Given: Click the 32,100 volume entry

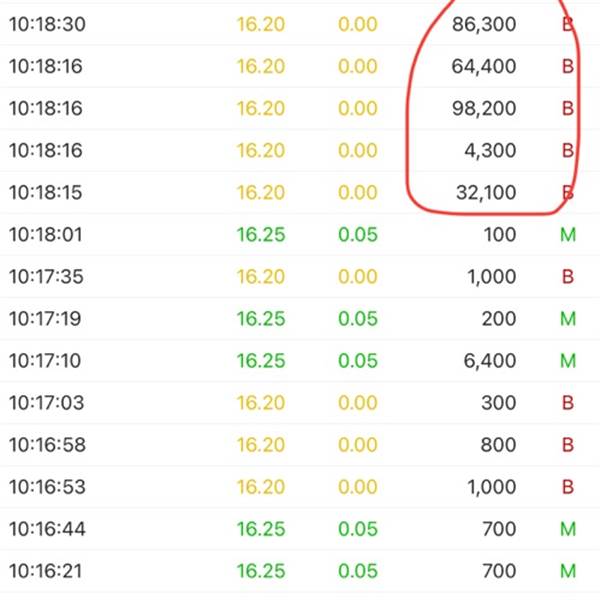Looking at the screenshot, I should [x=486, y=192].
